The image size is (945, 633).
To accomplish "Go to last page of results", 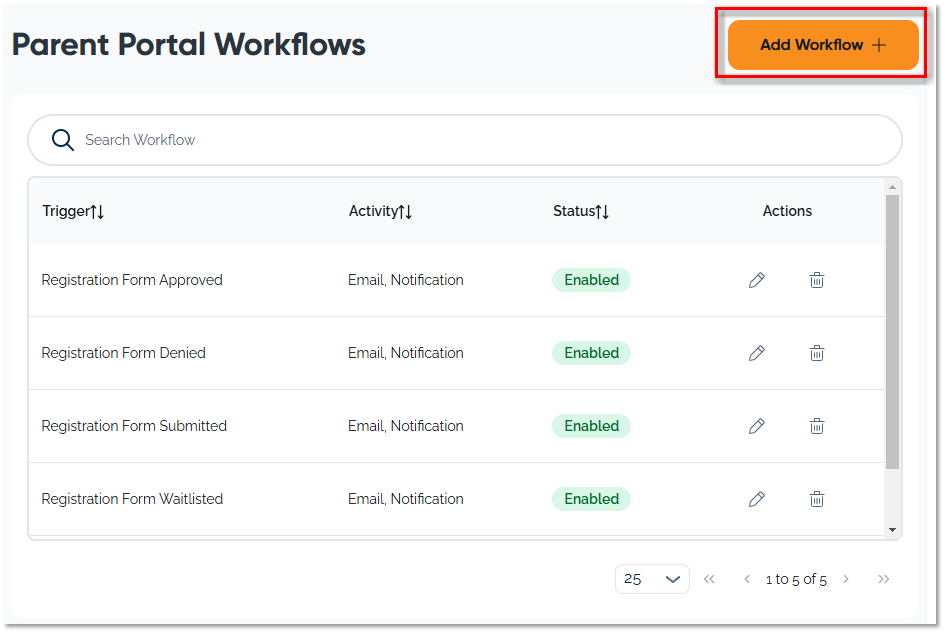I will (x=884, y=579).
